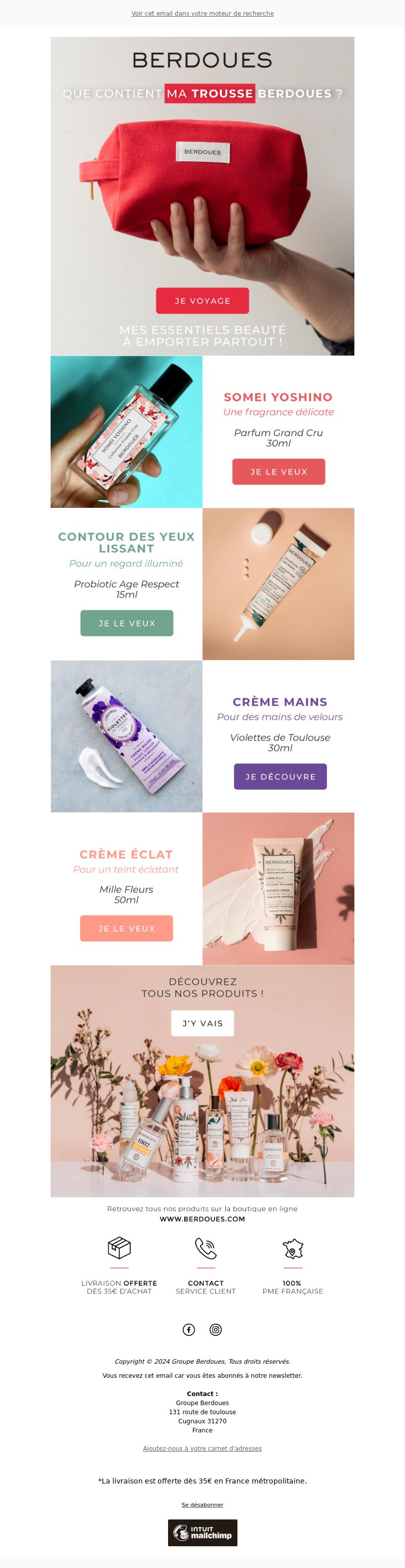This screenshot has height=1568, width=405.
Task: Click the BERDOUES logo at top
Action: [x=202, y=60]
